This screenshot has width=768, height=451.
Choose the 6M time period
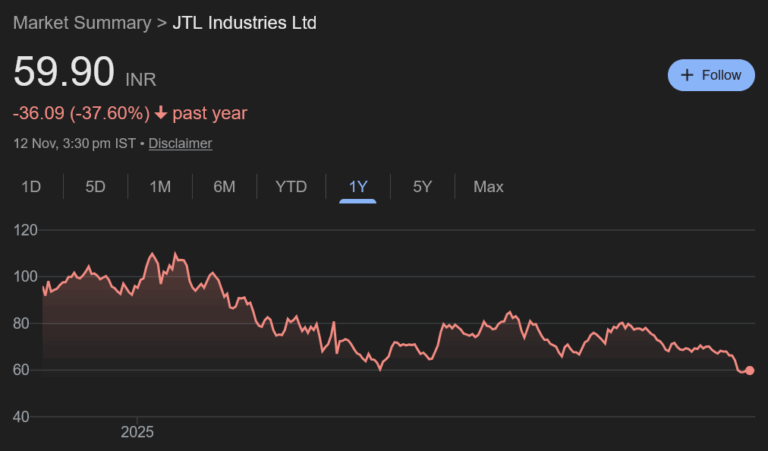[x=224, y=186]
